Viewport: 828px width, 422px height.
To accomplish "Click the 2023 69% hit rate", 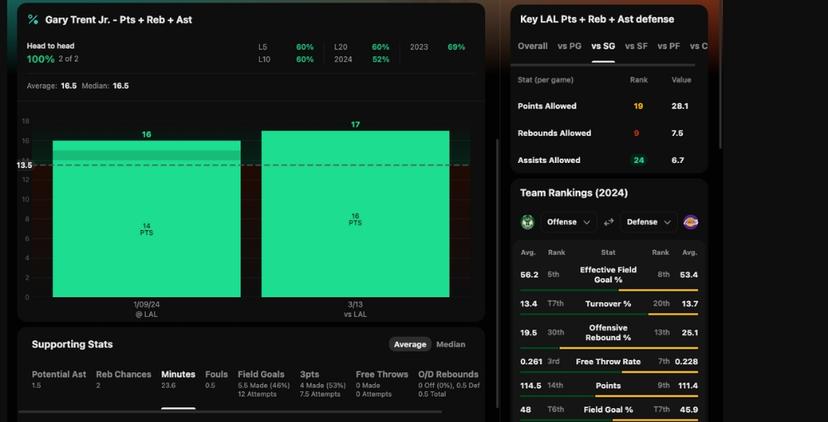I will [x=438, y=47].
